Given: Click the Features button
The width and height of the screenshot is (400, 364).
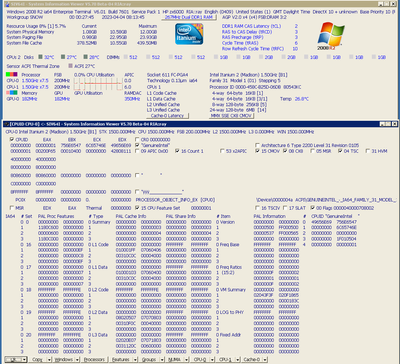Looking at the screenshot, I should click(x=121, y=360).
